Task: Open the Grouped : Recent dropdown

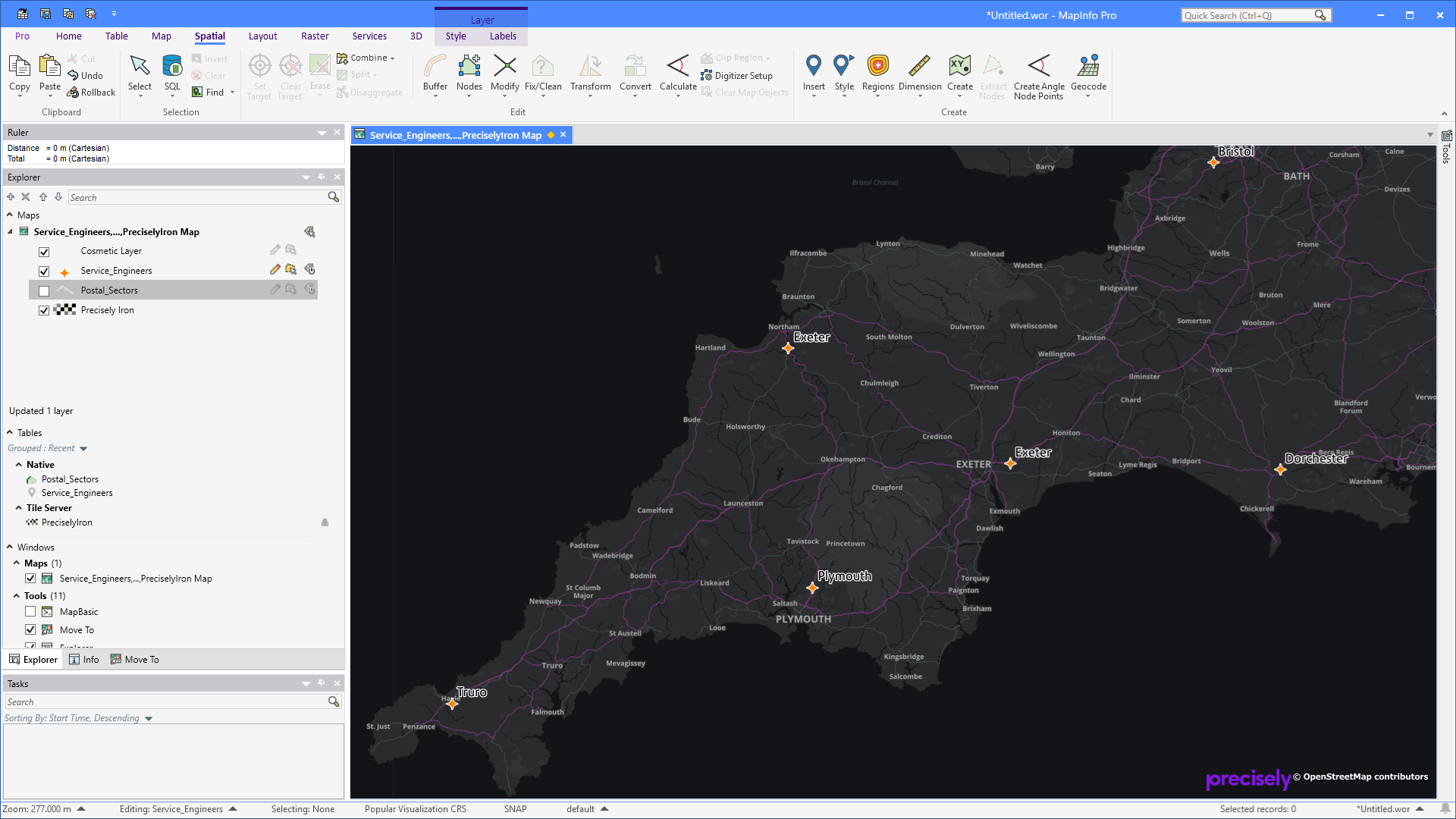Action: pos(83,449)
